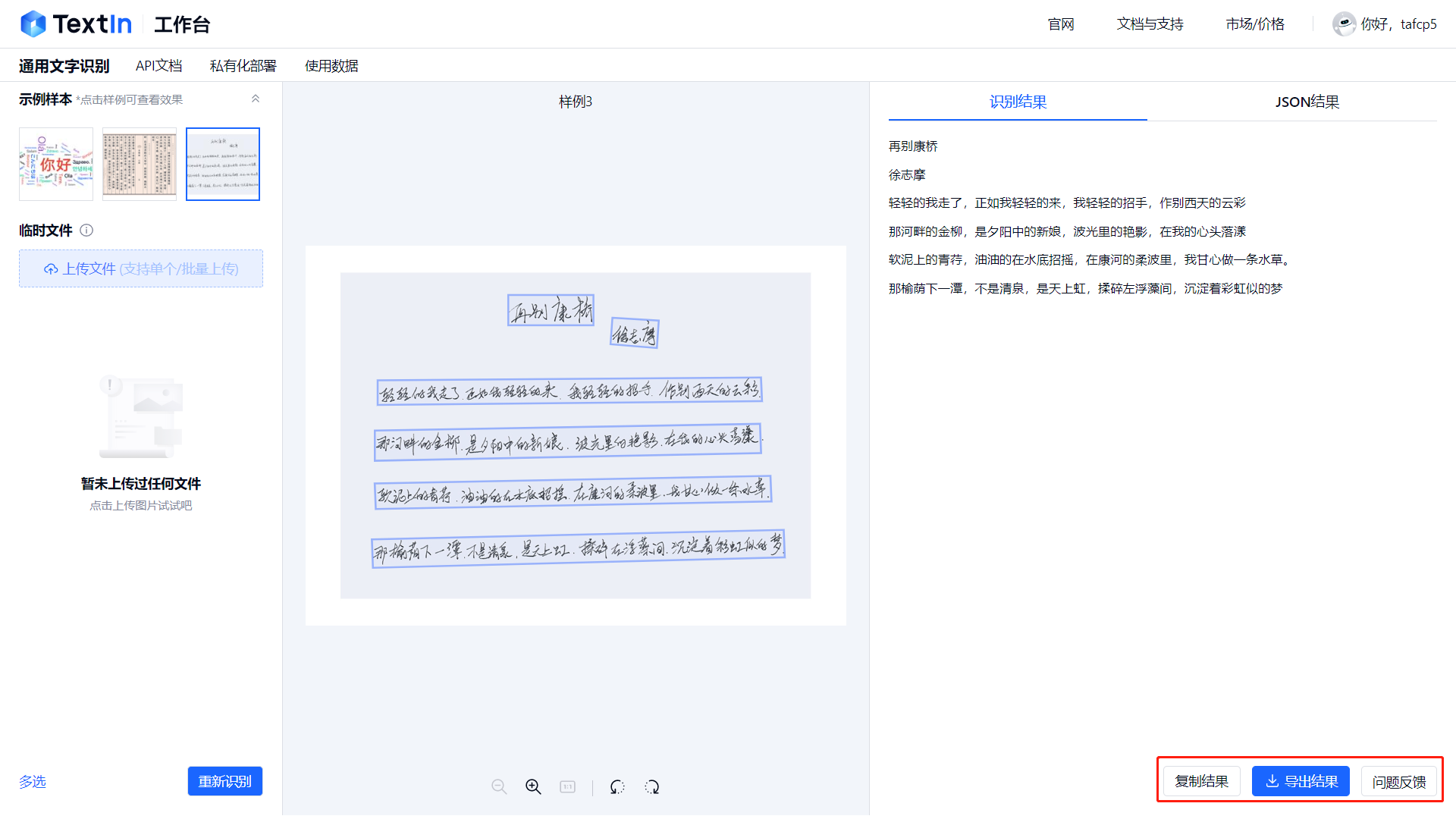Image resolution: width=1456 pixels, height=819 pixels.
Task: Open the 官网 link
Action: pyautogui.click(x=1061, y=24)
